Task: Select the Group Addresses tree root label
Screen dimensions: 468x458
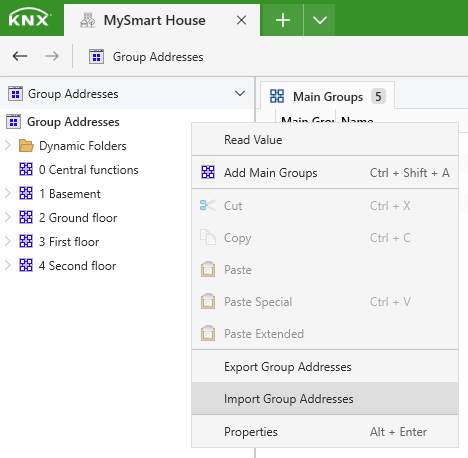Action: click(73, 122)
